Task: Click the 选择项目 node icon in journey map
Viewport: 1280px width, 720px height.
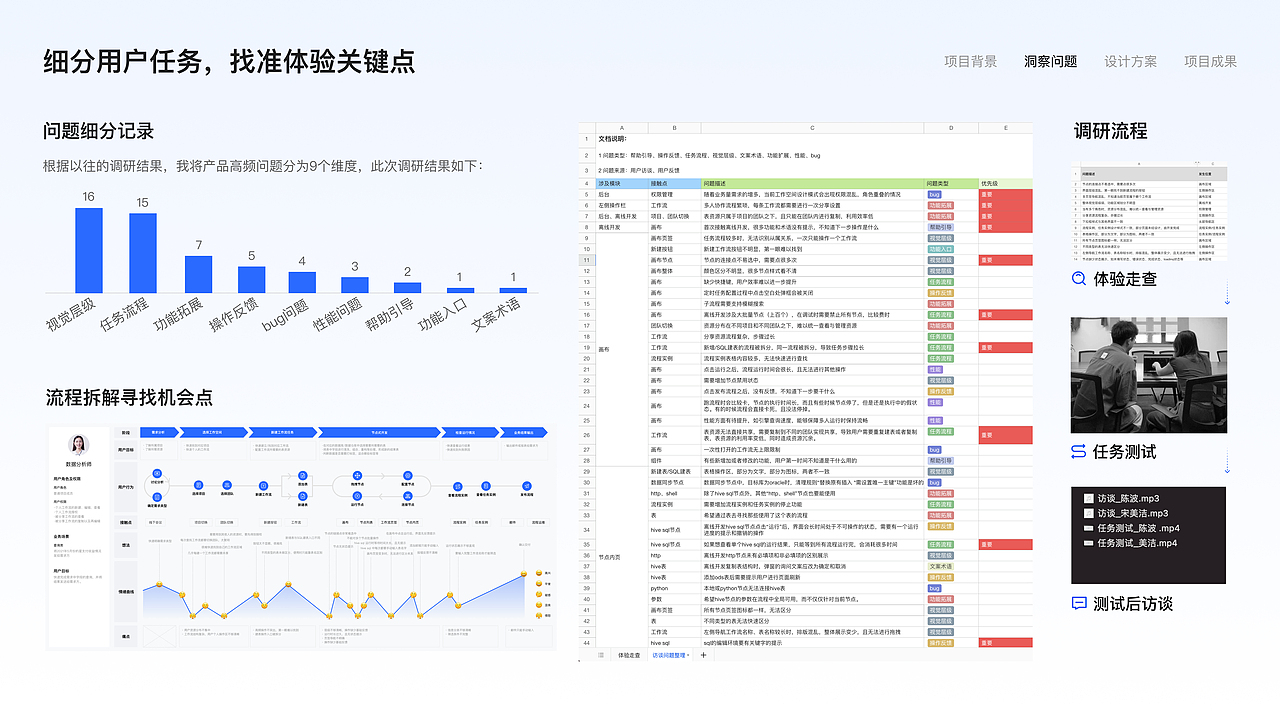Action: pyautogui.click(x=198, y=484)
